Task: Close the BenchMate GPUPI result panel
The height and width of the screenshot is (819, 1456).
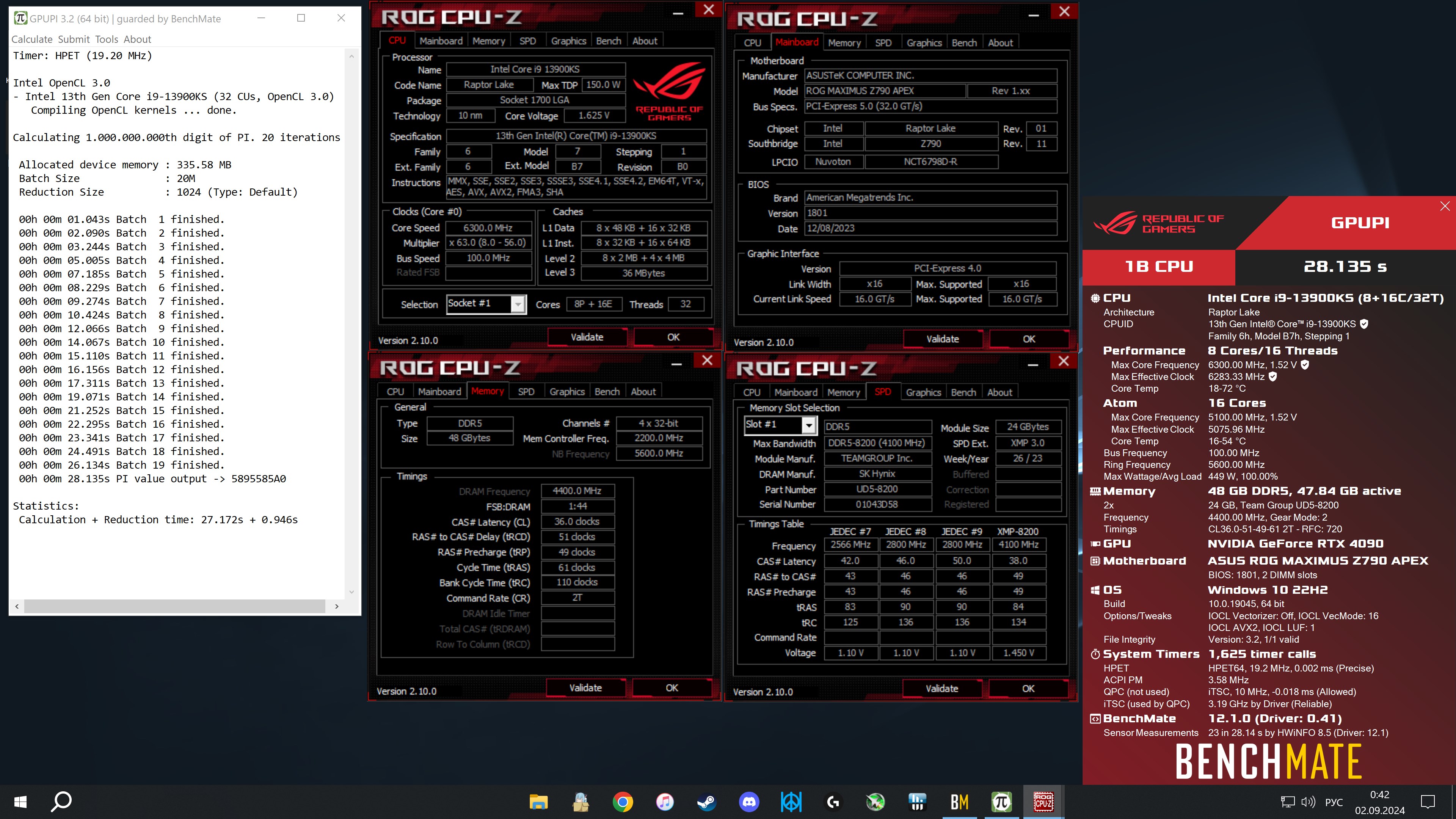Action: 1445,206
